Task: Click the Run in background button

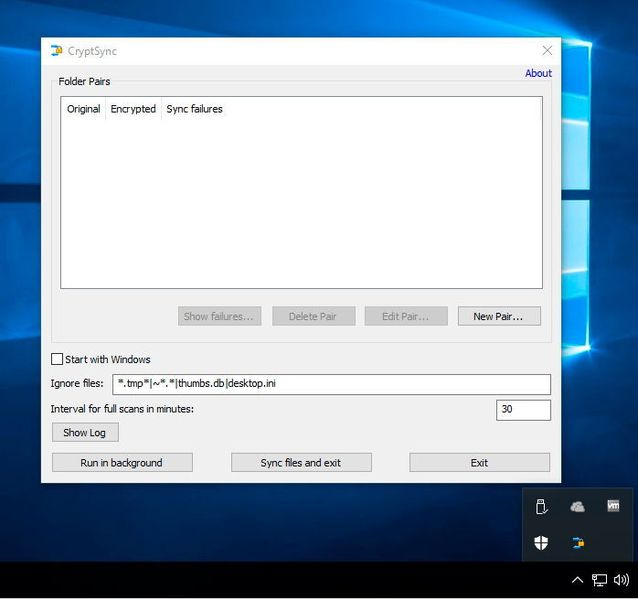Action: pos(122,463)
